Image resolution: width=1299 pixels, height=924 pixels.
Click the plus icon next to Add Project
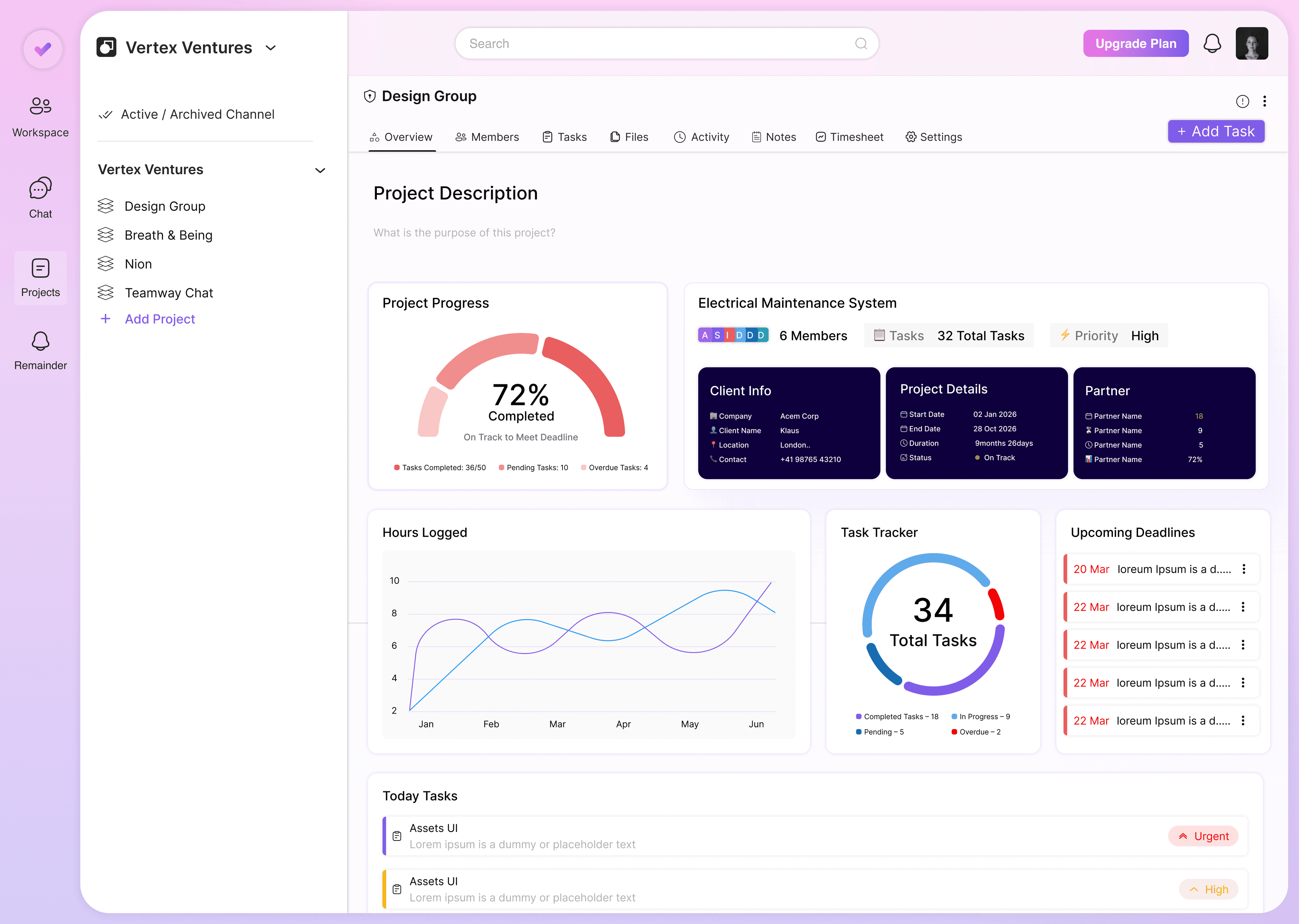click(105, 319)
